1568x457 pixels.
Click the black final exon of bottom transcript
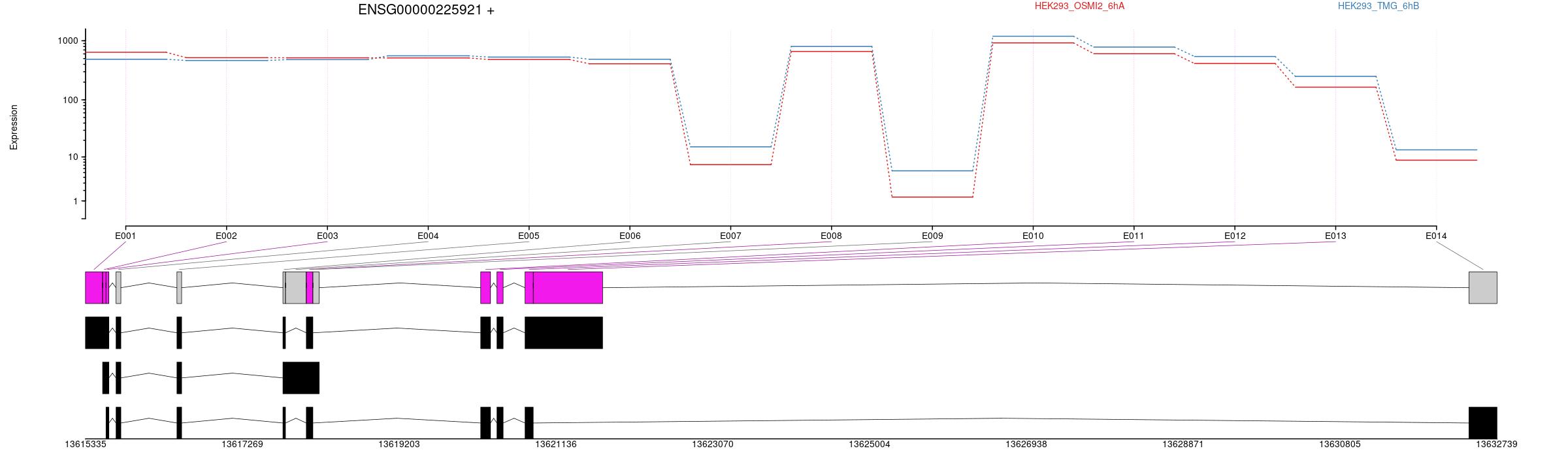click(x=1483, y=422)
